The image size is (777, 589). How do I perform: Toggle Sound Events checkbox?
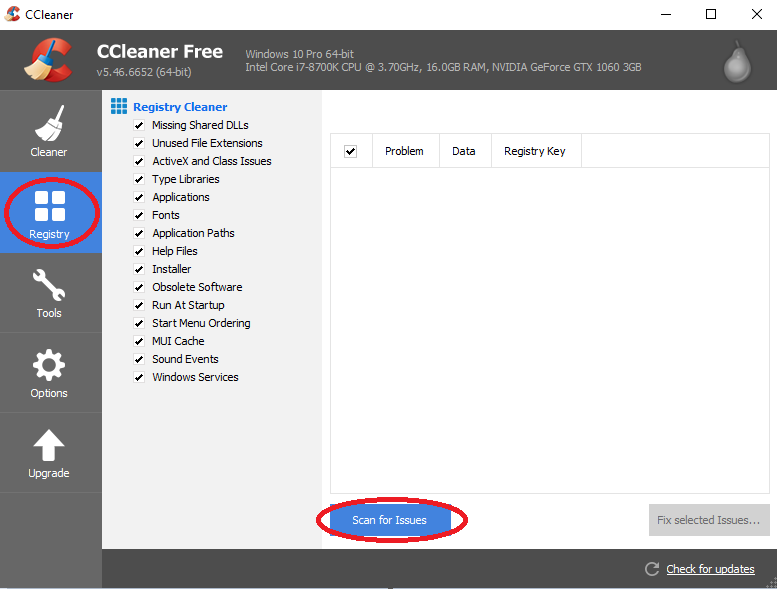[x=139, y=359]
